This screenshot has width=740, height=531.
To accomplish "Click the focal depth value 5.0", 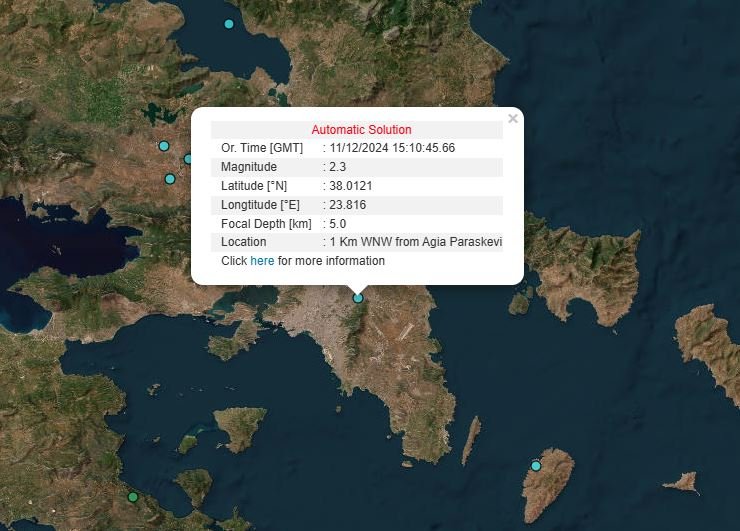I will click(x=337, y=223).
